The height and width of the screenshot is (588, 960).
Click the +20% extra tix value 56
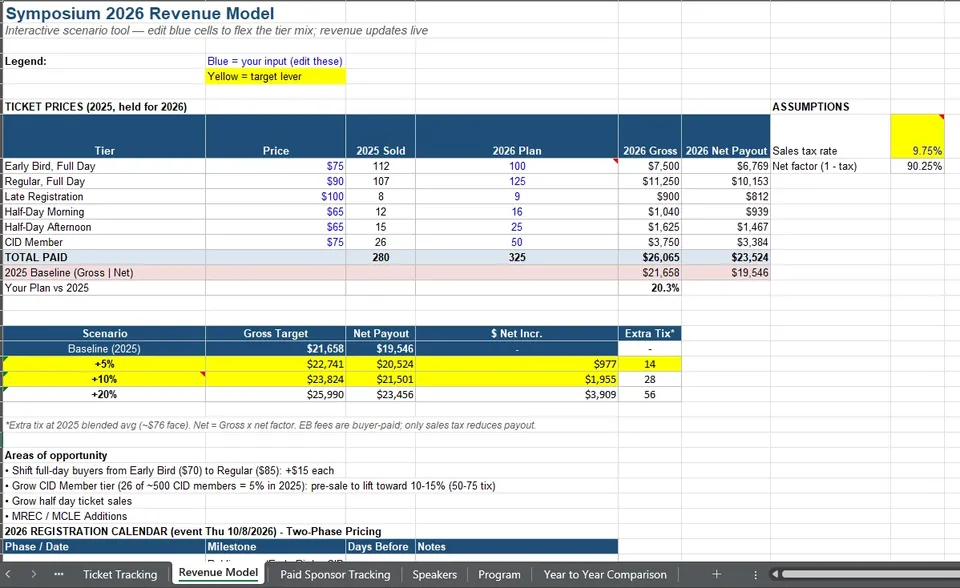click(x=650, y=394)
